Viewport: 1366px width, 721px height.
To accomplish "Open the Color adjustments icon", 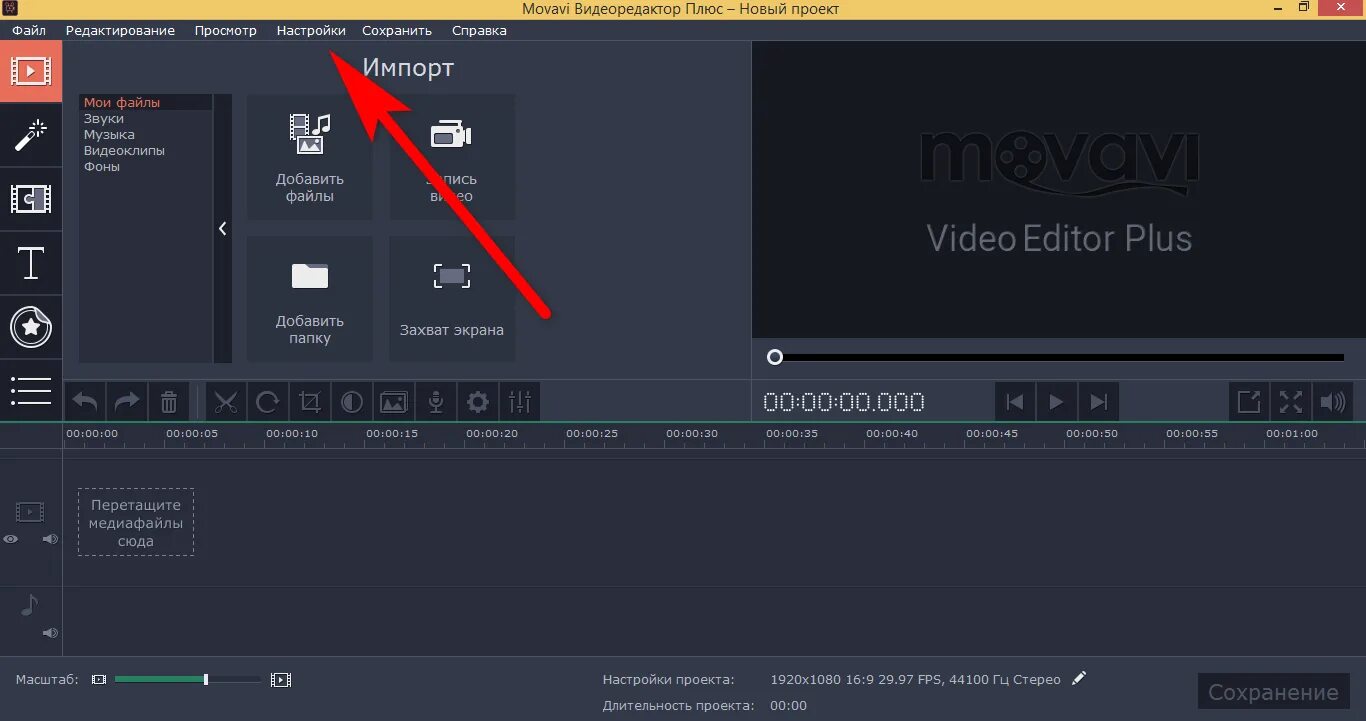I will point(352,402).
